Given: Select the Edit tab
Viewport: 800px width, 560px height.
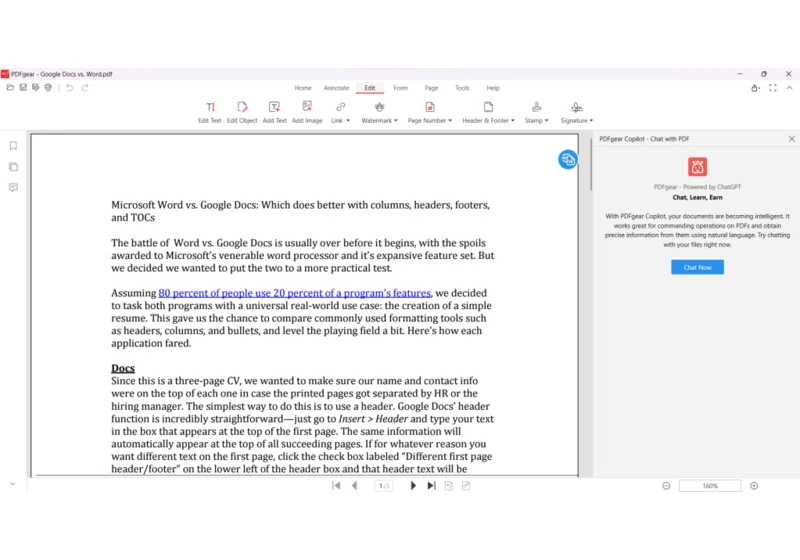Looking at the screenshot, I should [x=370, y=88].
